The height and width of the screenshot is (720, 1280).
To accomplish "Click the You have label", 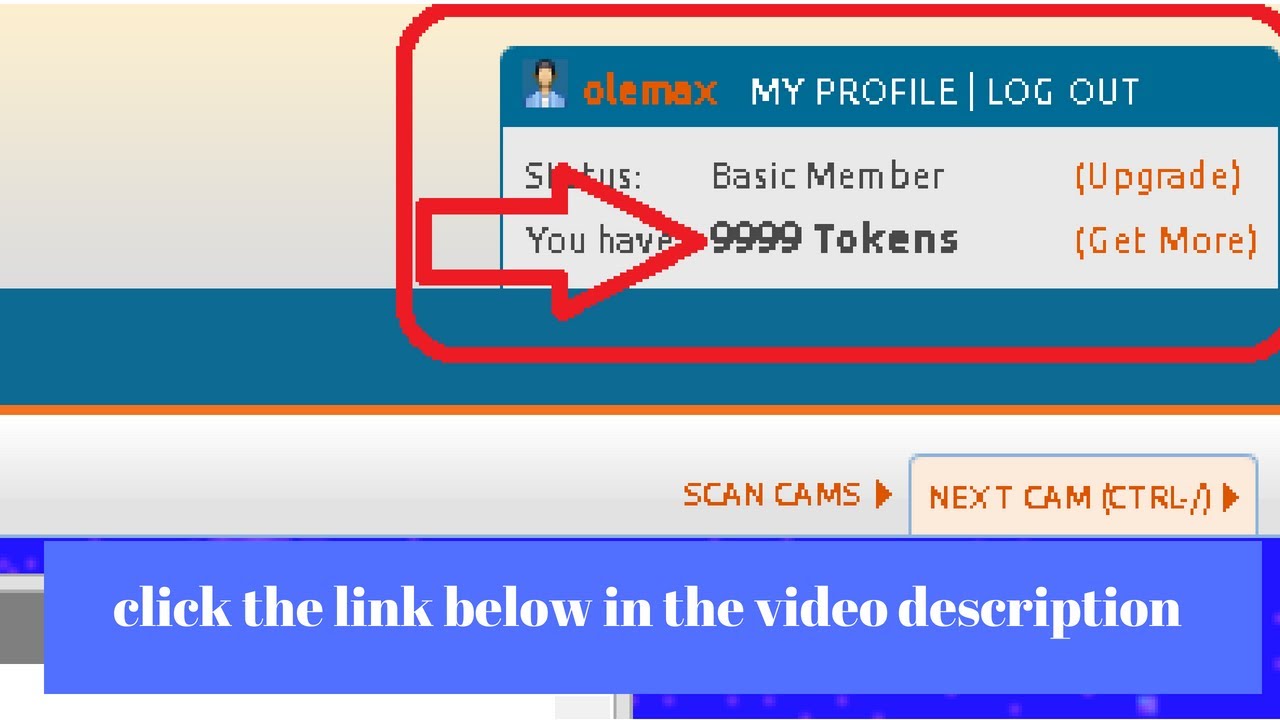I will (x=600, y=240).
